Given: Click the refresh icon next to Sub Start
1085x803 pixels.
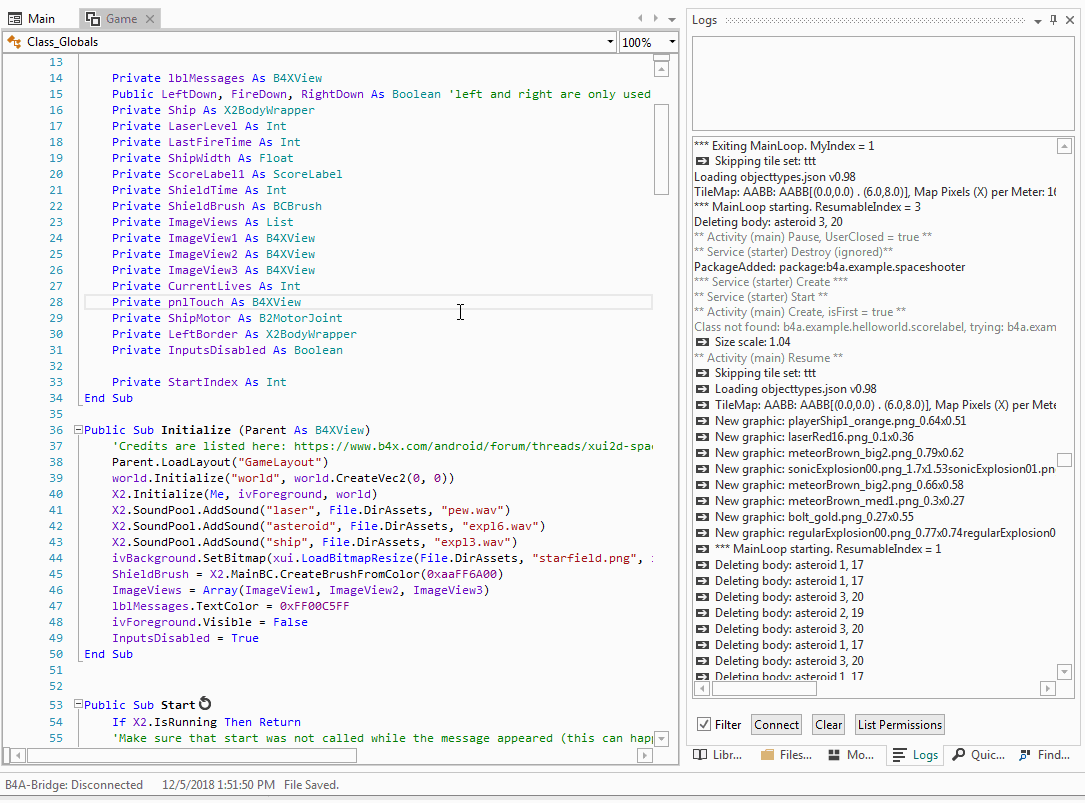Looking at the screenshot, I should (205, 705).
